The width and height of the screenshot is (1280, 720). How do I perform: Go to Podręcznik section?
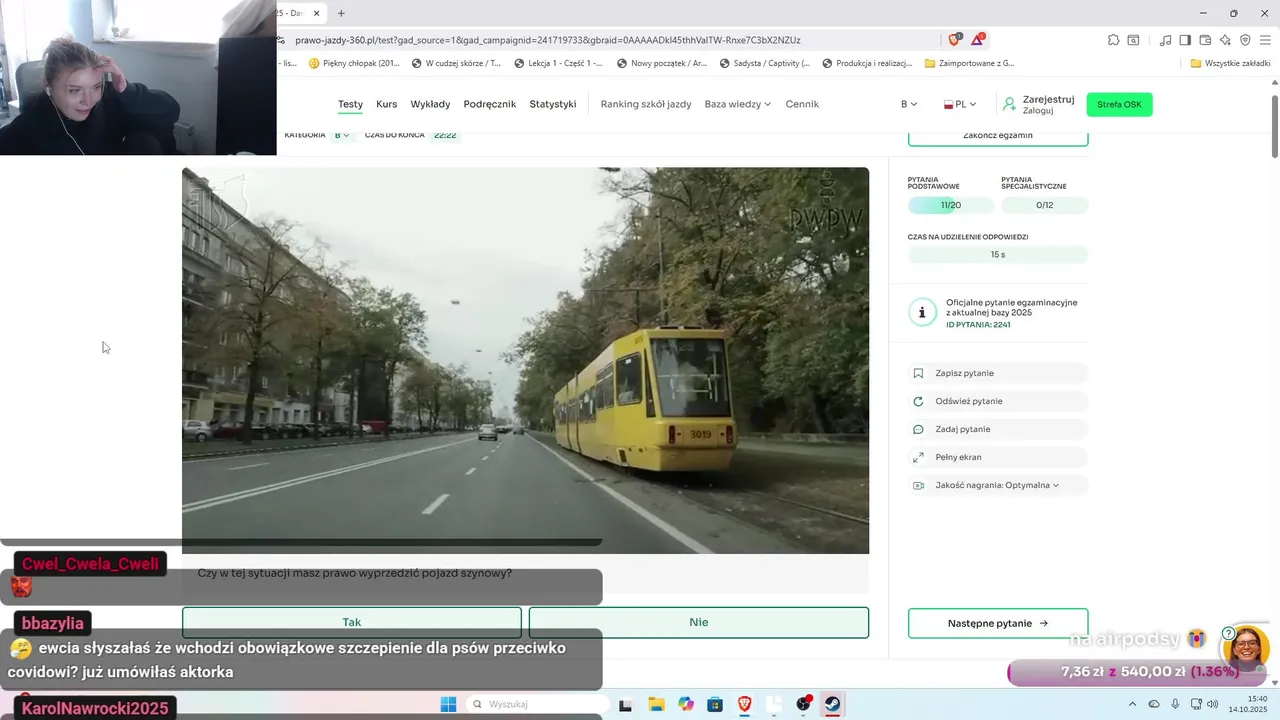pos(490,104)
